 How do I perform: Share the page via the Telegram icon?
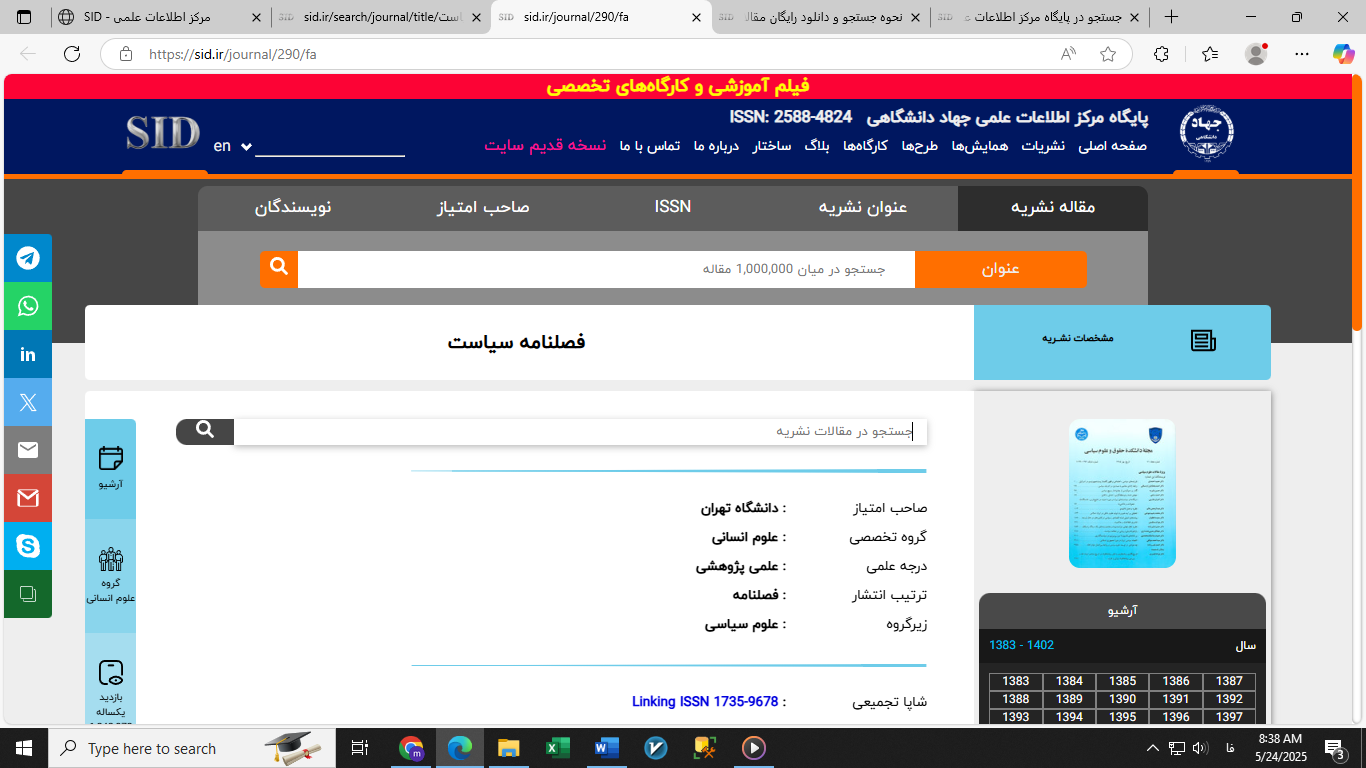[x=27, y=258]
